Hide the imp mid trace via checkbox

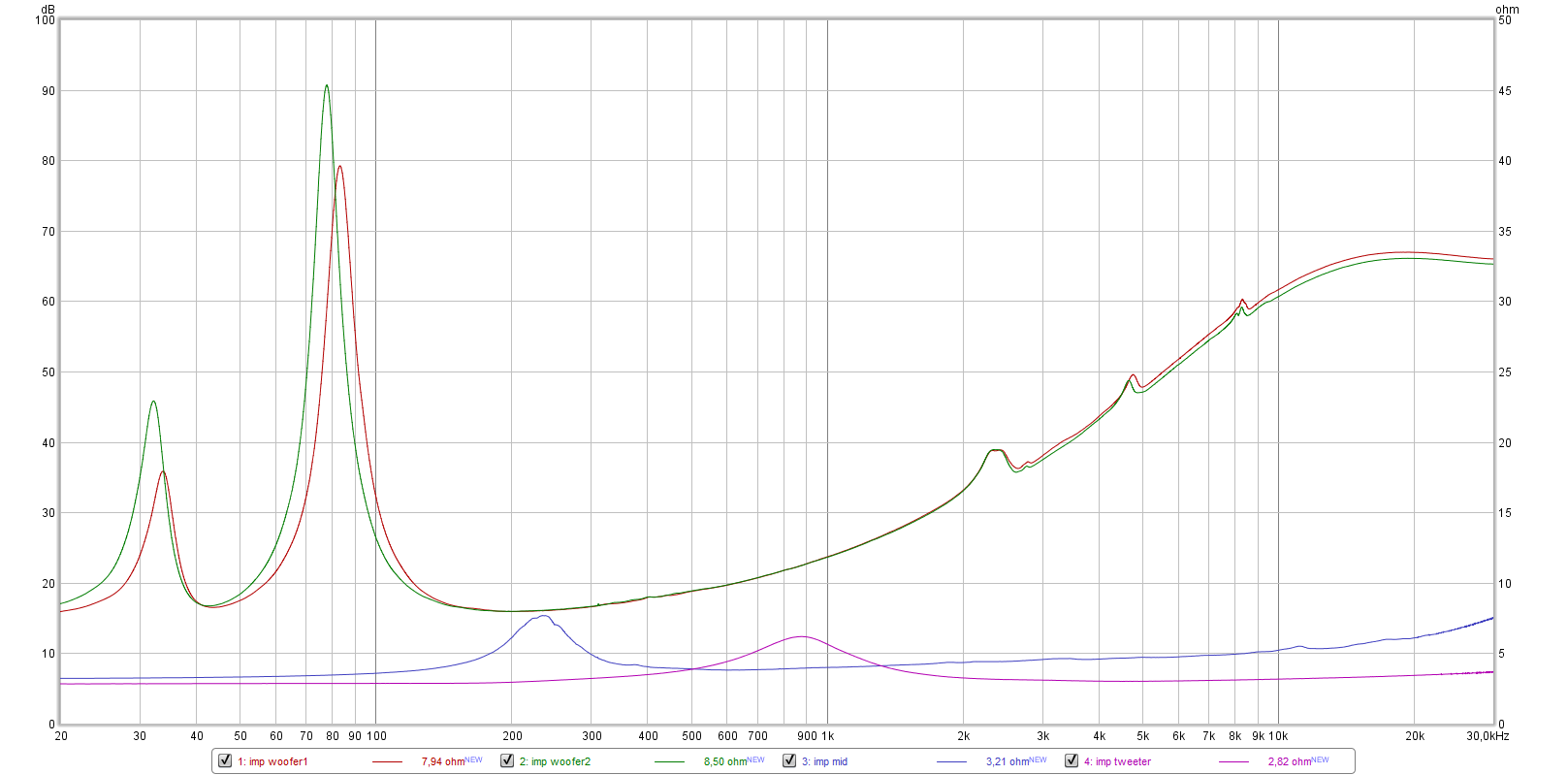click(x=789, y=760)
